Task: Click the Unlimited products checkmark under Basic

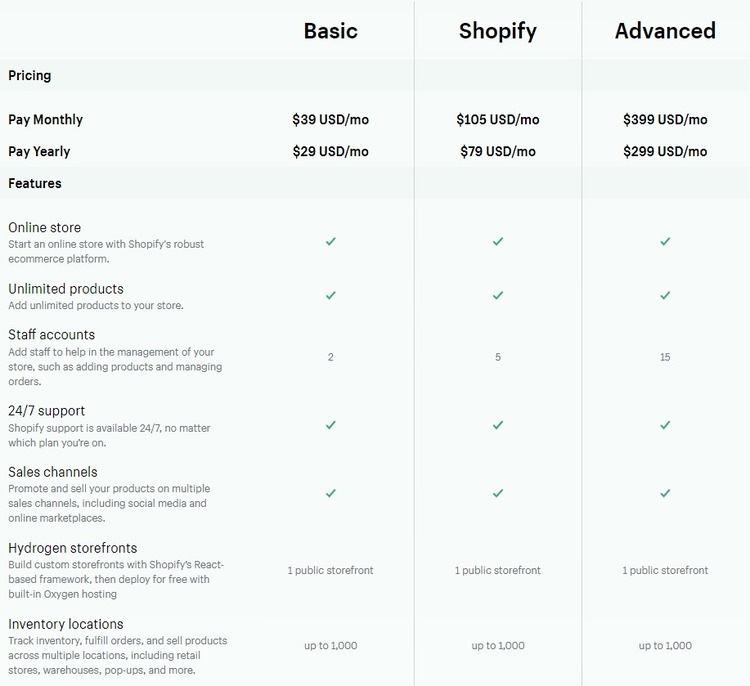Action: 331,295
